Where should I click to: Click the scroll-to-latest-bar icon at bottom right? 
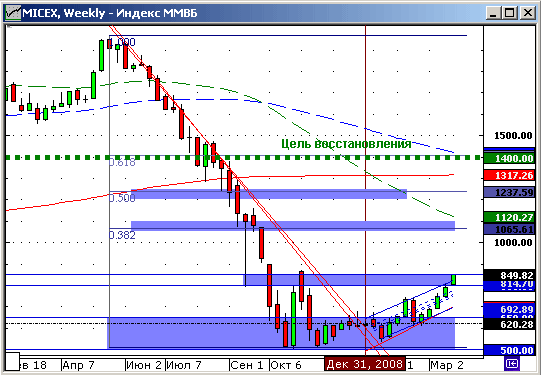pyautogui.click(x=511, y=364)
